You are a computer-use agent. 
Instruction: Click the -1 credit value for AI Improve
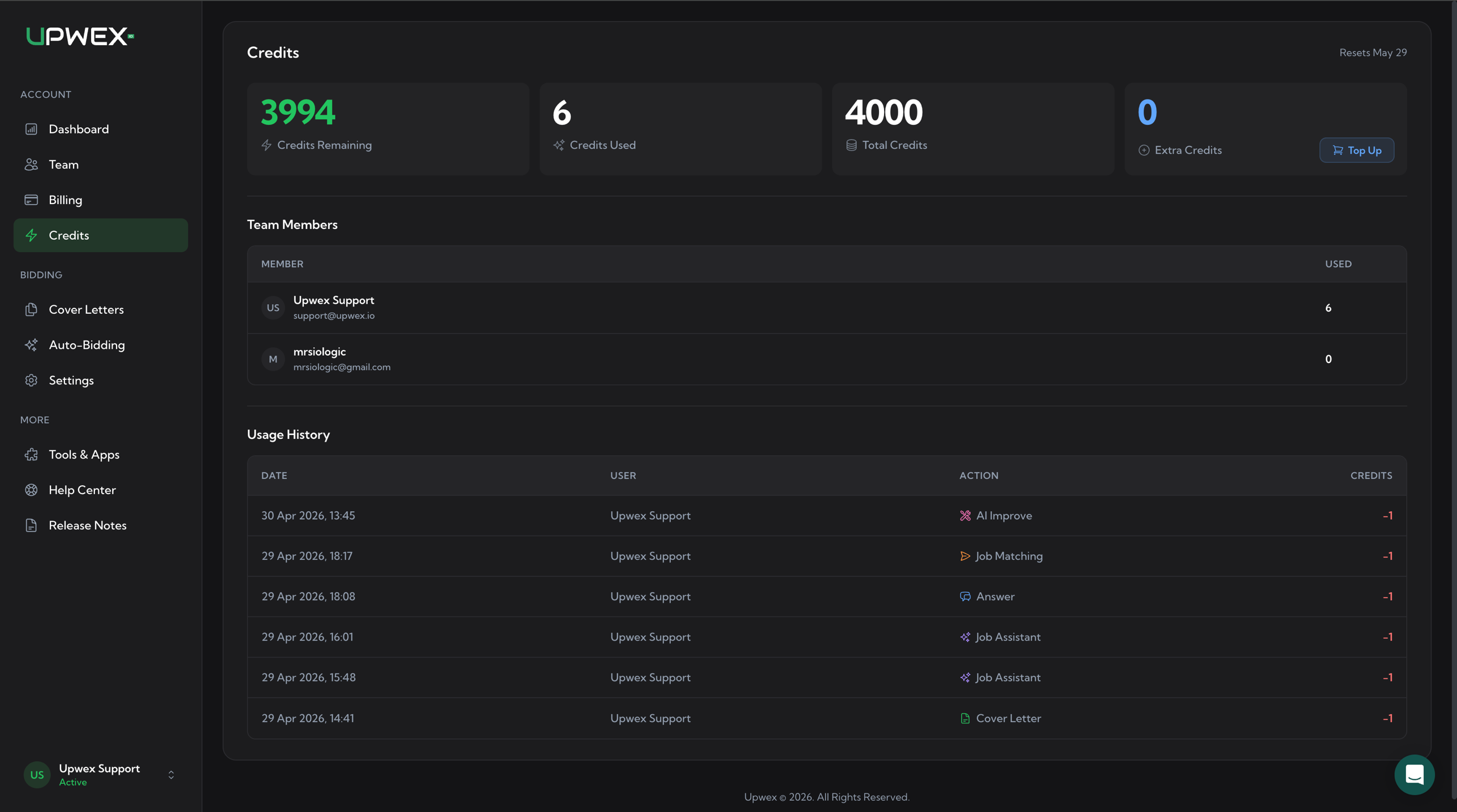pyautogui.click(x=1387, y=516)
